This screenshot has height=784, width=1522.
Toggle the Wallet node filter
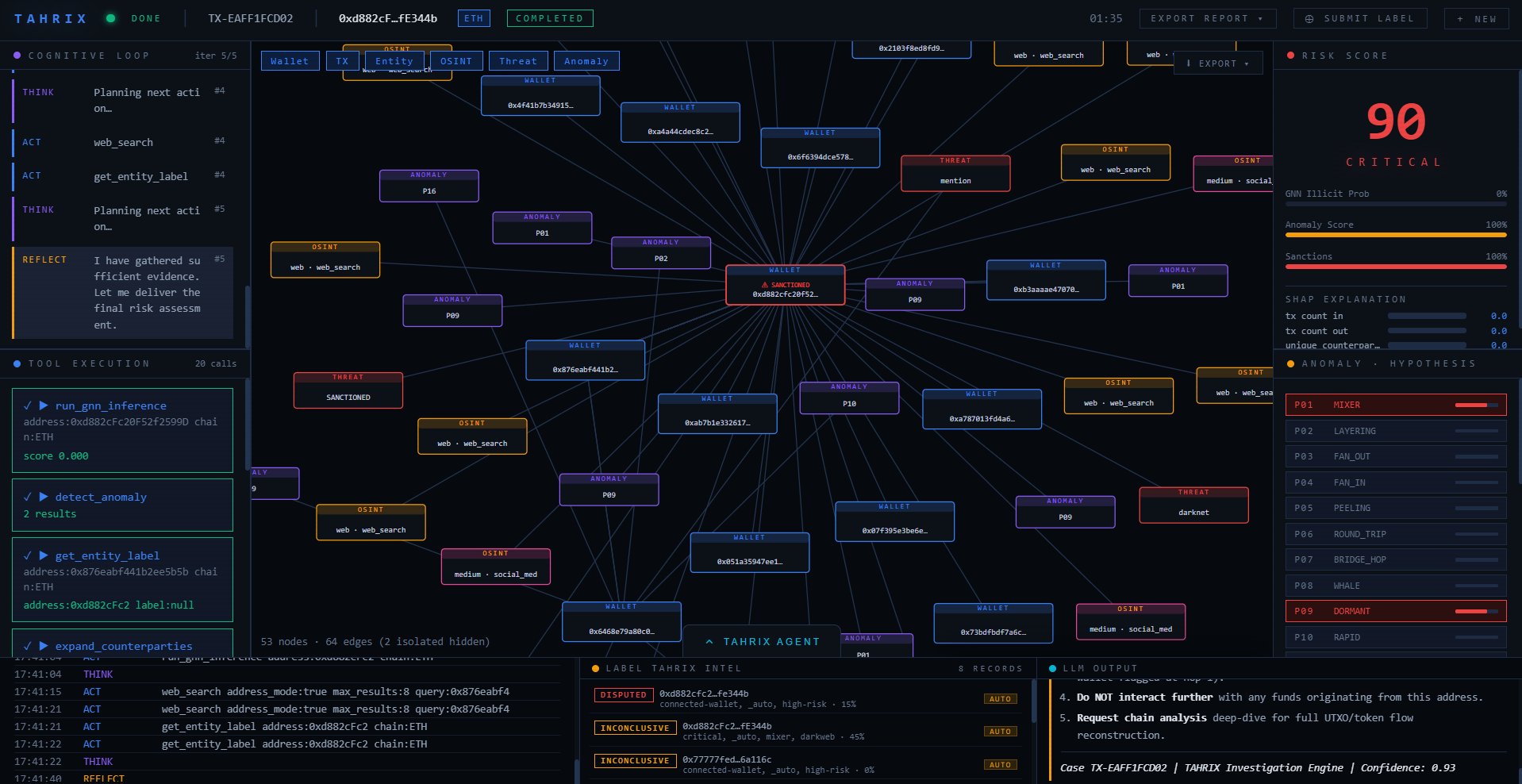[290, 61]
